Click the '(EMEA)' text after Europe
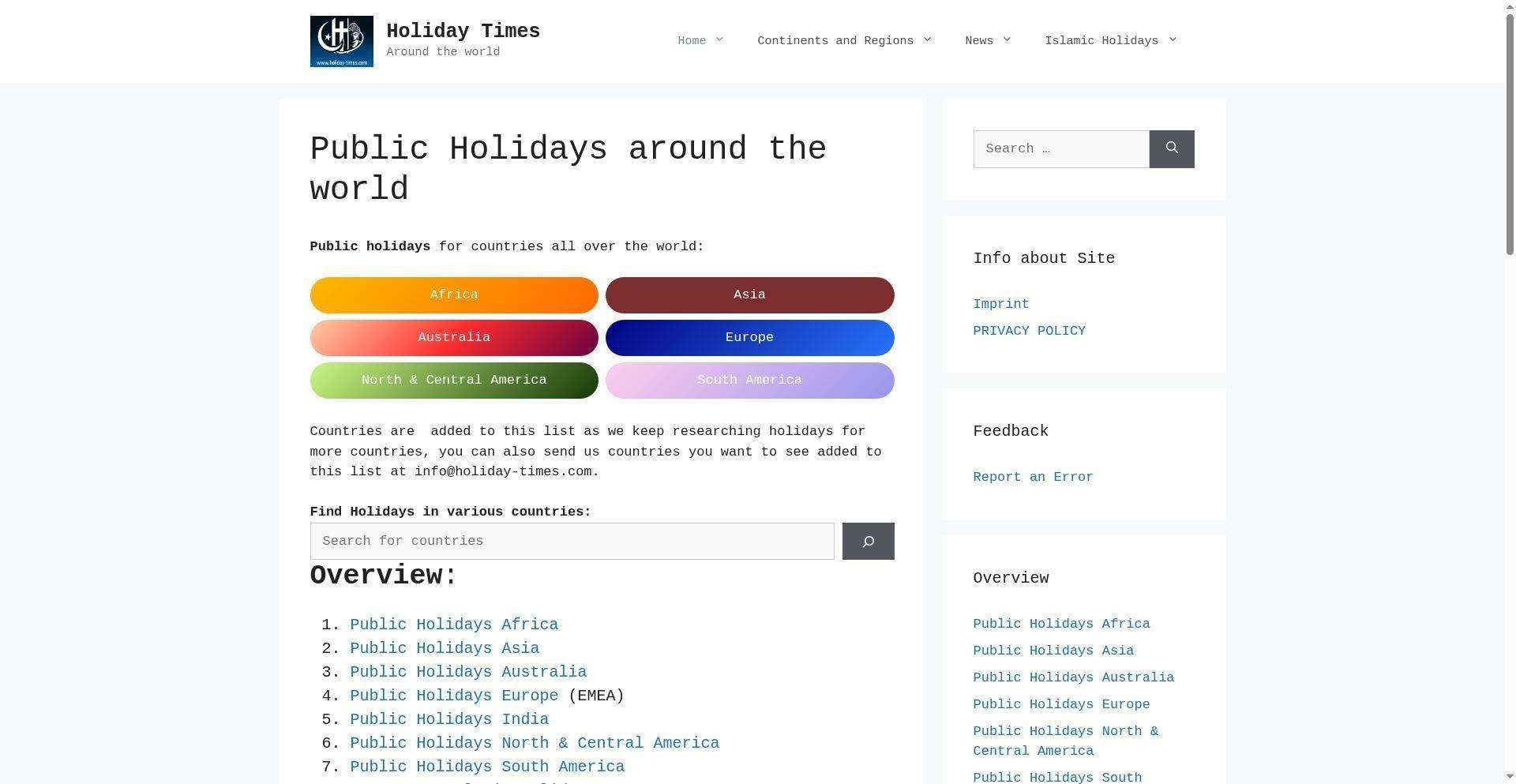1516x784 pixels. 596,696
